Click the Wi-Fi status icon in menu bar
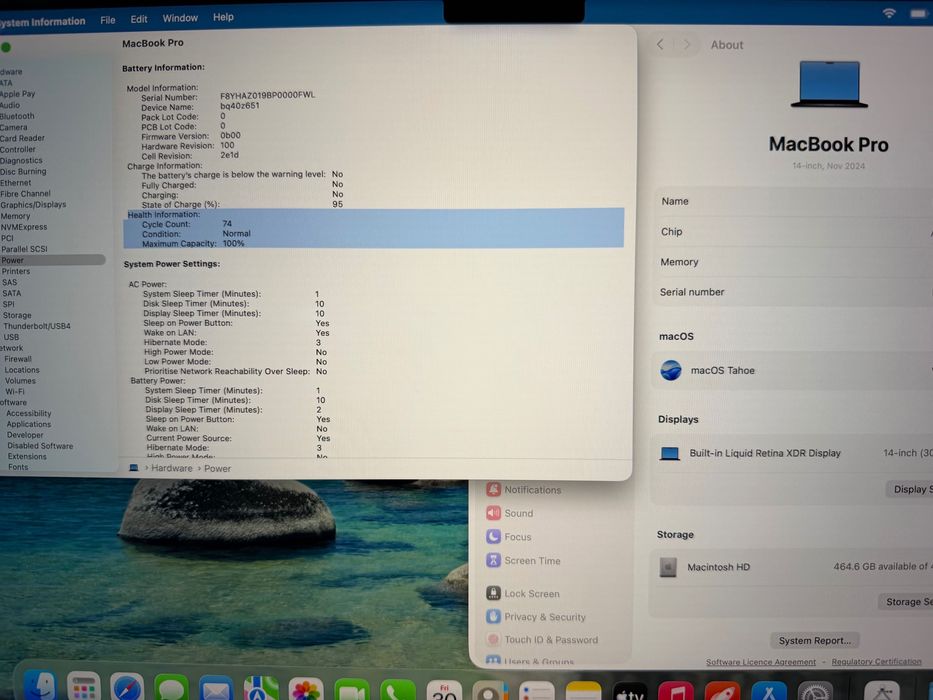933x700 pixels. 889,12
